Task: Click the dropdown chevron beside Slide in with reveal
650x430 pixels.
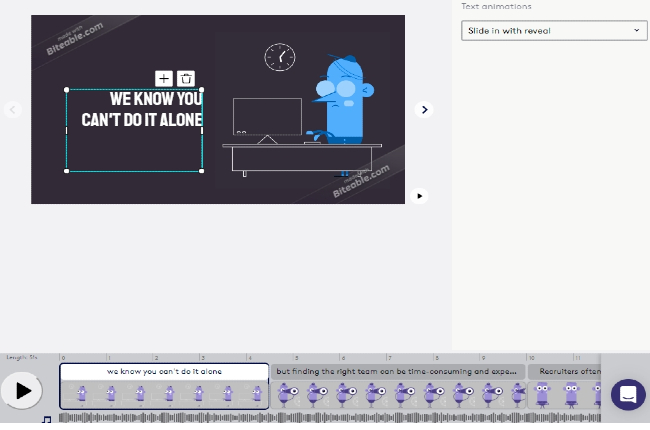Action: coord(638,31)
